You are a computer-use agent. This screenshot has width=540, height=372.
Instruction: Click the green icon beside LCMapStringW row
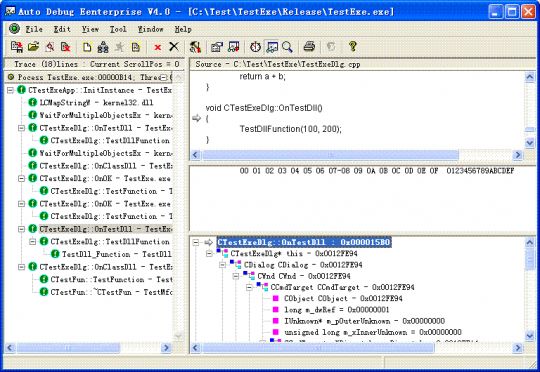pos(33,103)
